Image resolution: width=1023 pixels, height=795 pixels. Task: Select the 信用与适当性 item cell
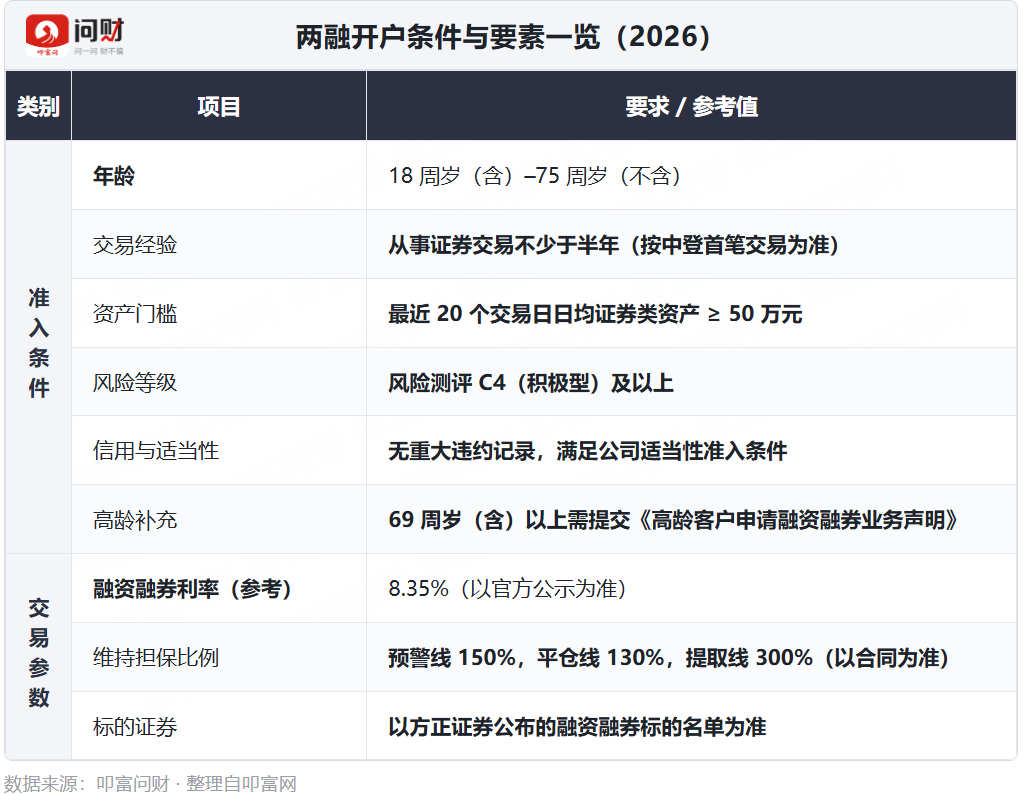pos(219,451)
